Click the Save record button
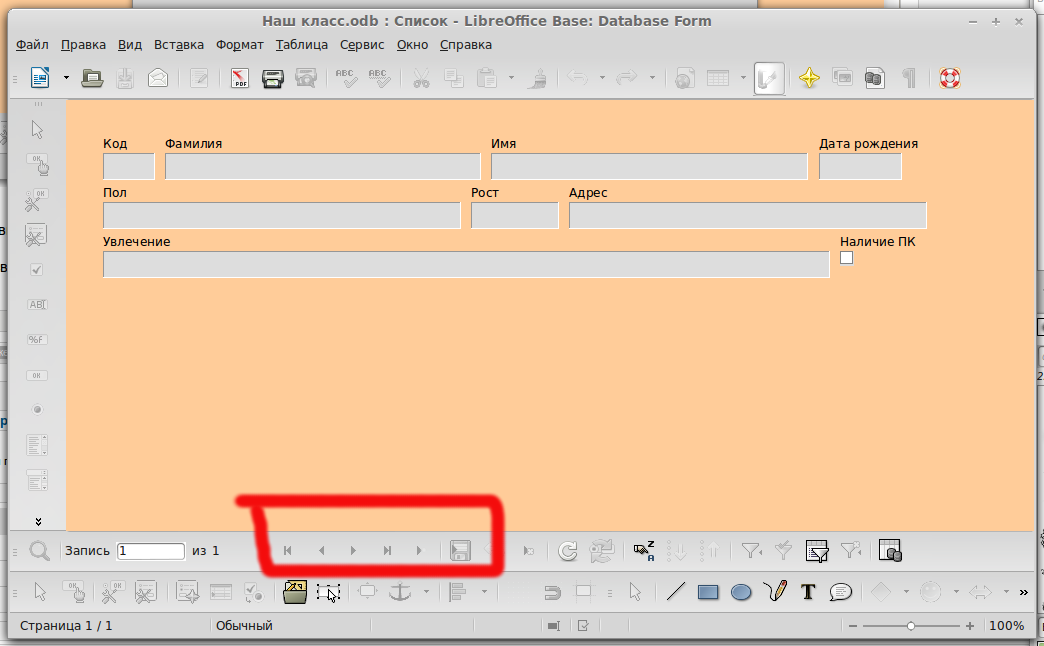The width and height of the screenshot is (1044, 646). pyautogui.click(x=460, y=550)
